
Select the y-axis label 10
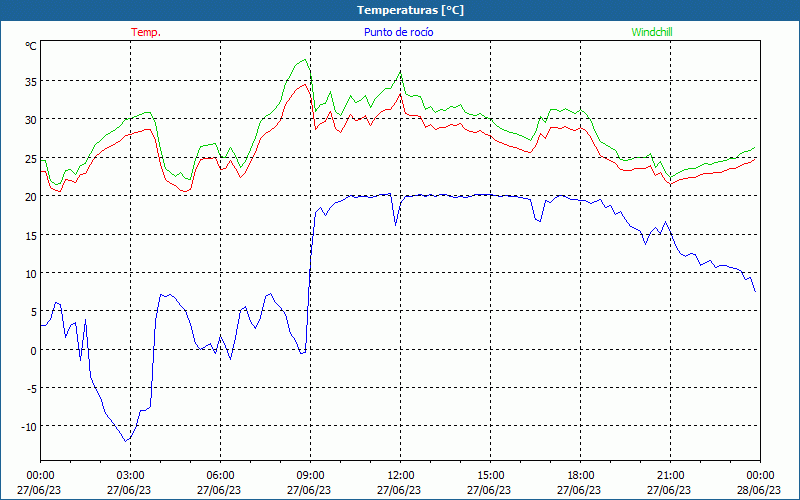[x=31, y=274]
